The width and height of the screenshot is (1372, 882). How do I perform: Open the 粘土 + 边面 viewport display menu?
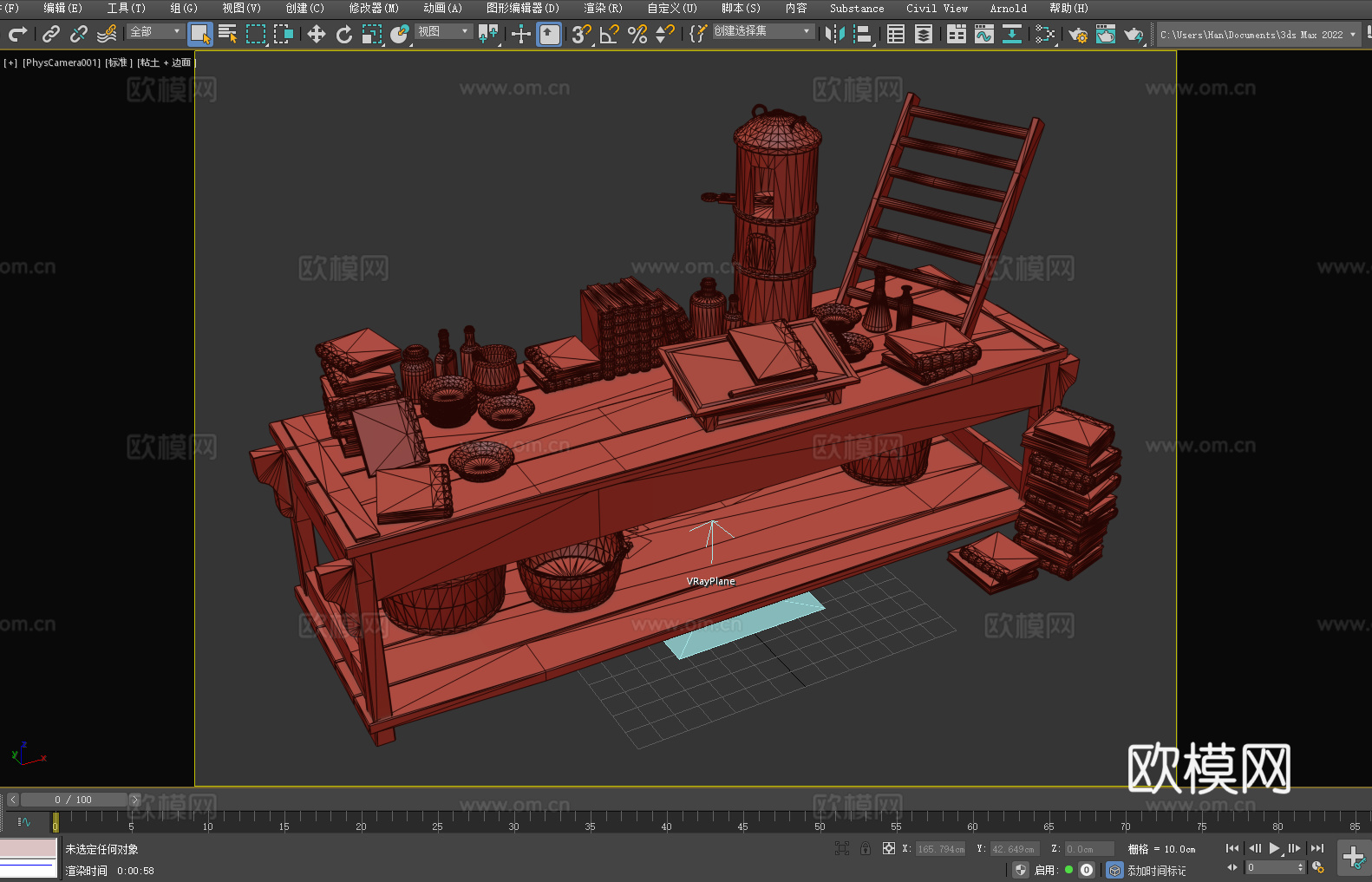167,62
